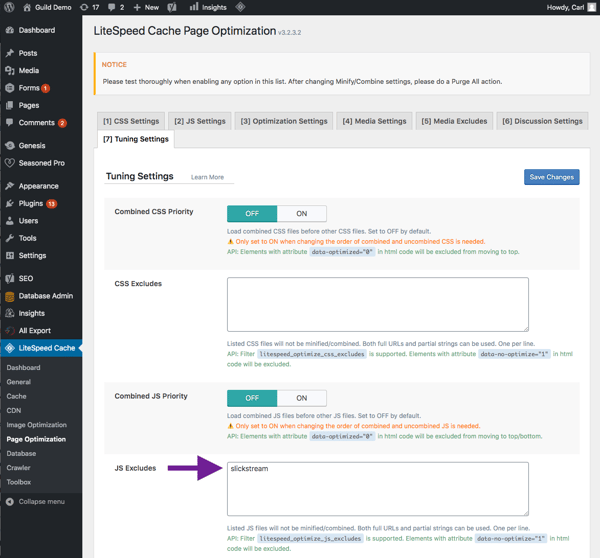600x558 pixels.
Task: Click the Plugins plug icon
Action: (x=10, y=204)
